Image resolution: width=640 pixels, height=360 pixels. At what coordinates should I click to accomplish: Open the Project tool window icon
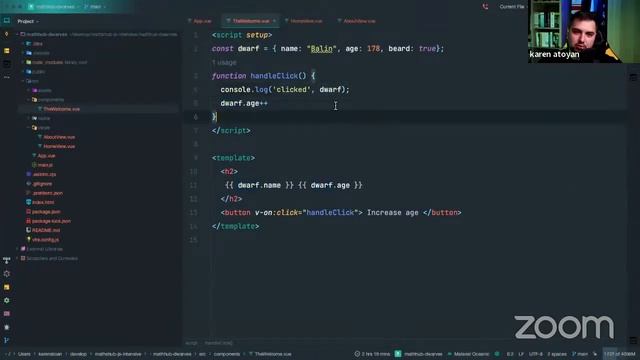(7, 20)
